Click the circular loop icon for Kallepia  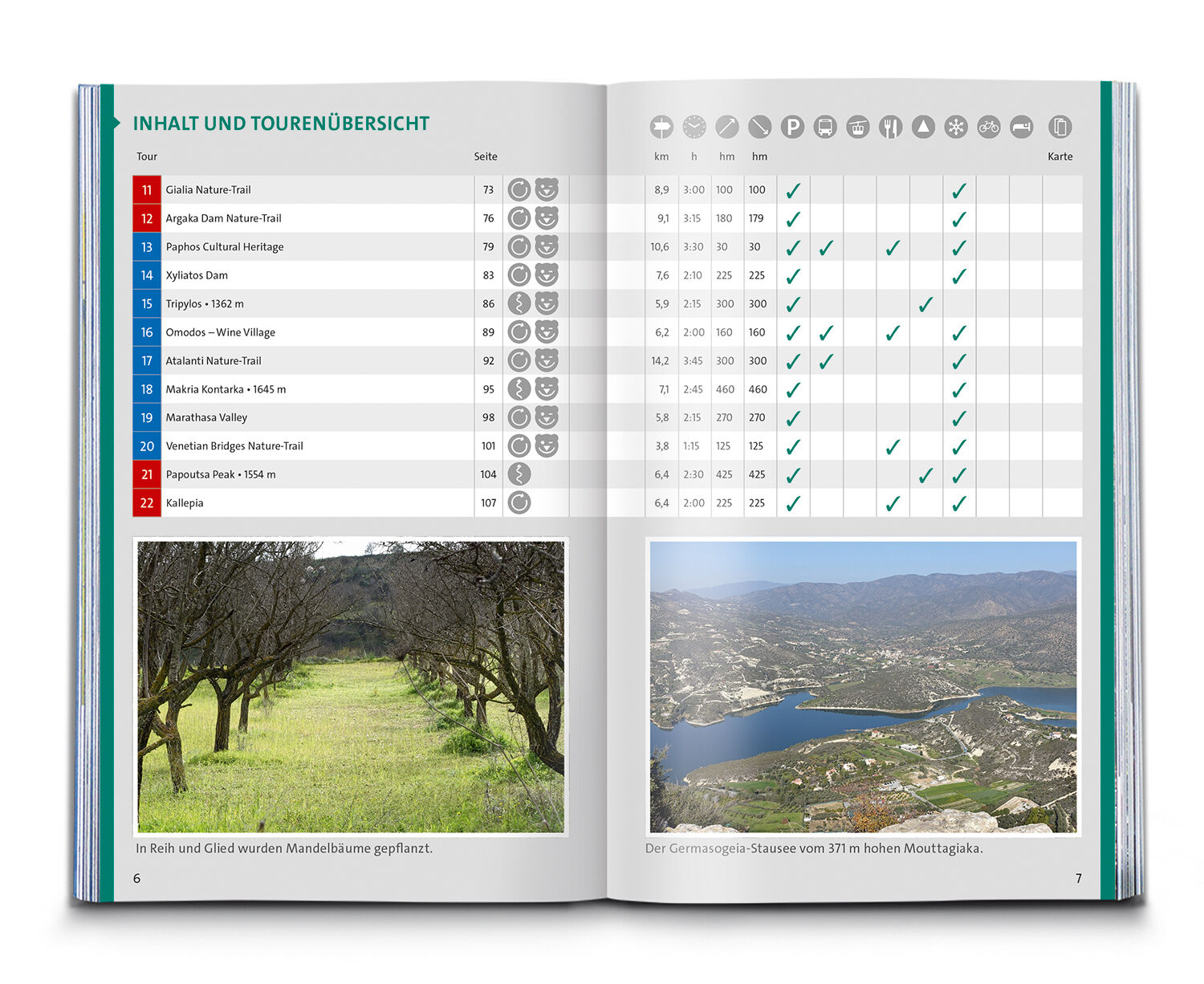pos(519,503)
